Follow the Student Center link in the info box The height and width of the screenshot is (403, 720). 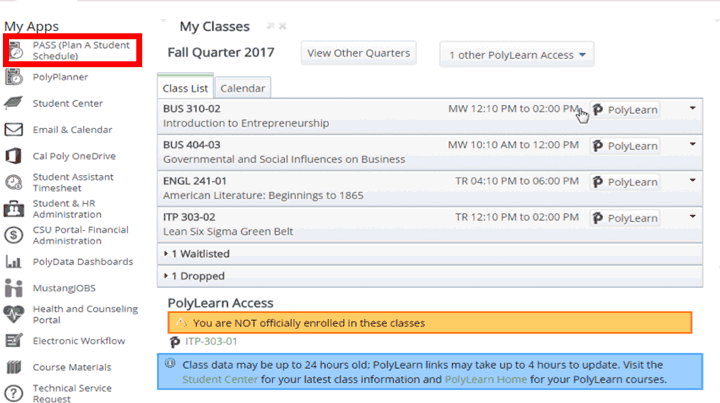coord(220,380)
